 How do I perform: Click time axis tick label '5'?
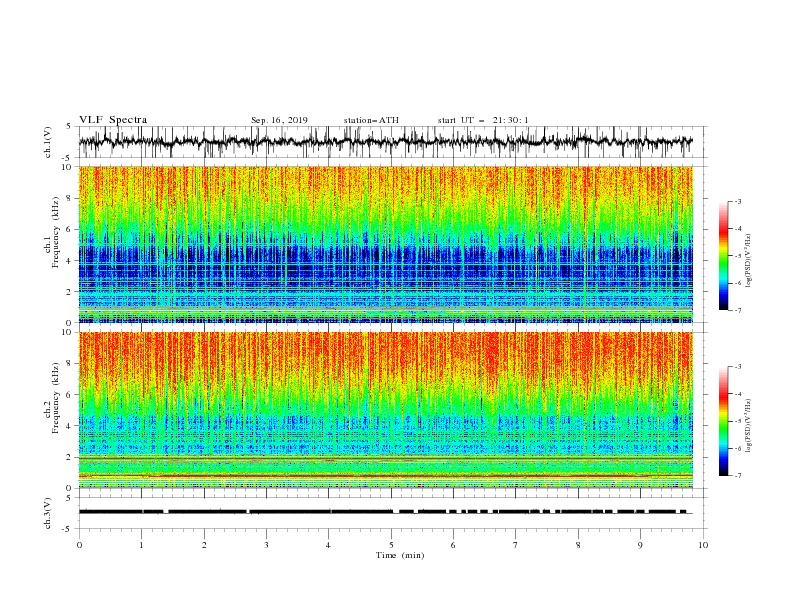point(391,545)
